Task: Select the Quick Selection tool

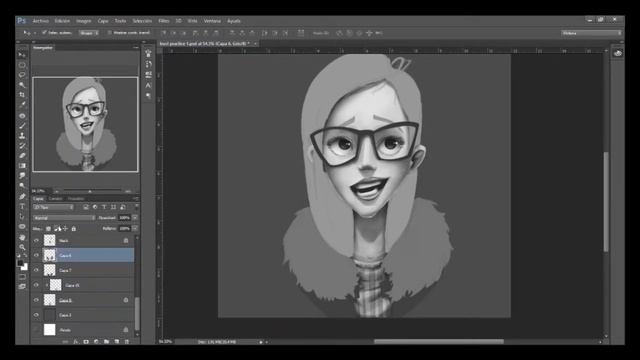Action: point(22,85)
